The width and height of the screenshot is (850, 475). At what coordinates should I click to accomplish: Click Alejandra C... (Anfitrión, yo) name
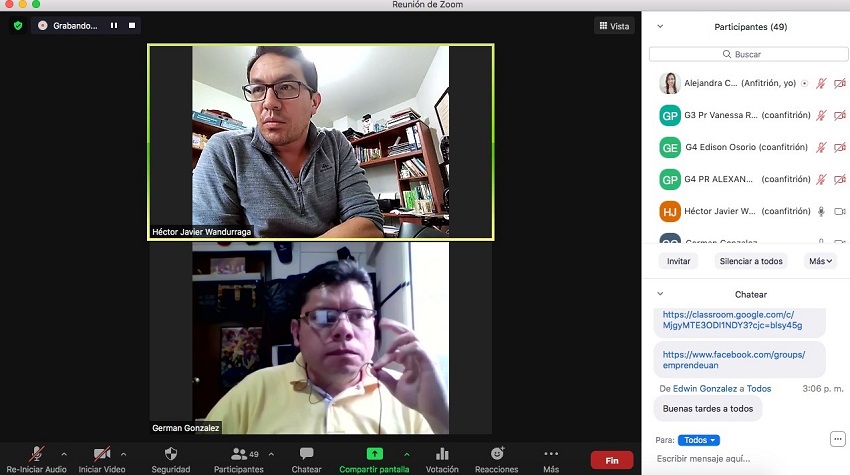pyautogui.click(x=739, y=83)
